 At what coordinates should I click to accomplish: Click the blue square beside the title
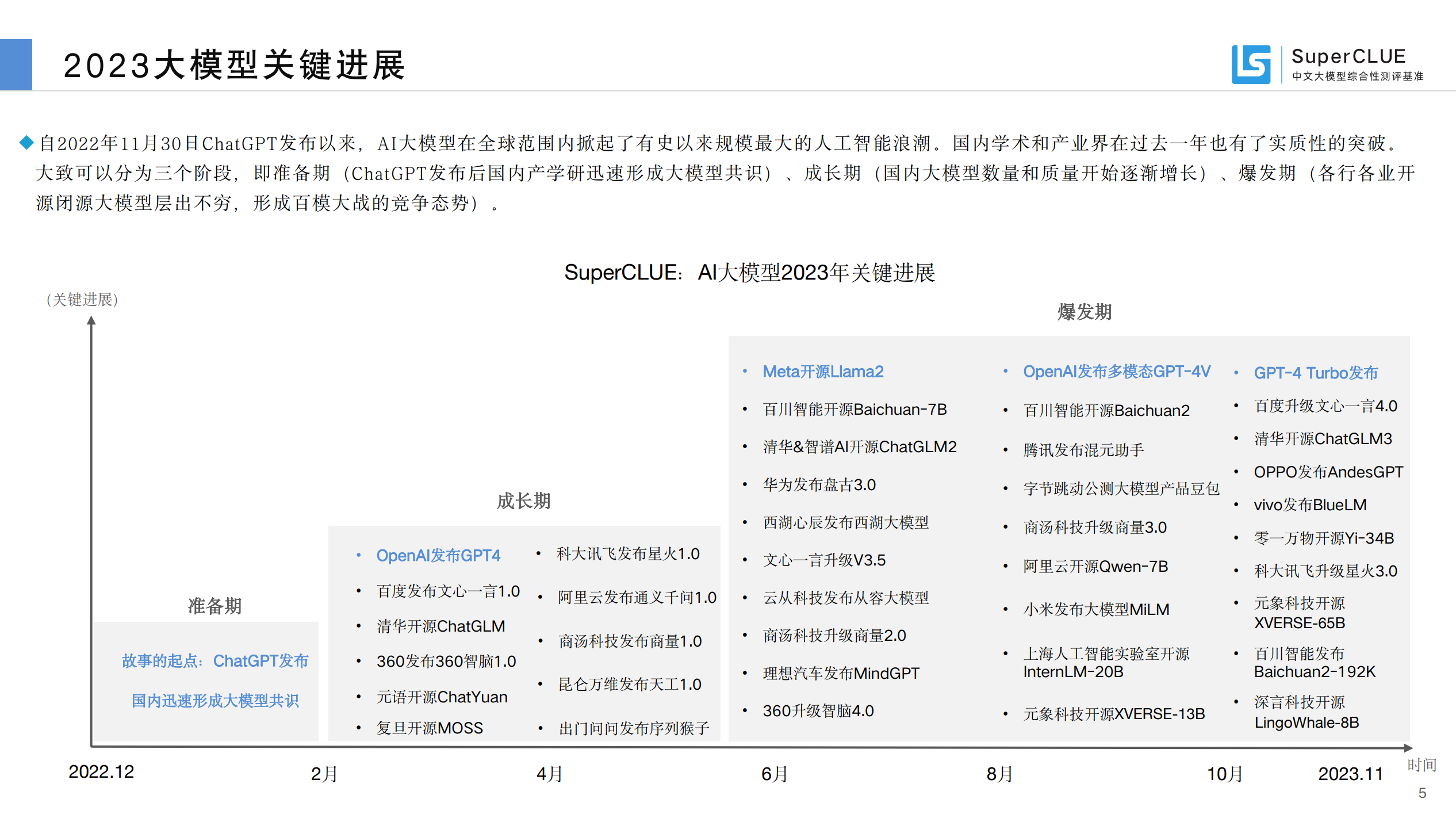click(x=16, y=64)
